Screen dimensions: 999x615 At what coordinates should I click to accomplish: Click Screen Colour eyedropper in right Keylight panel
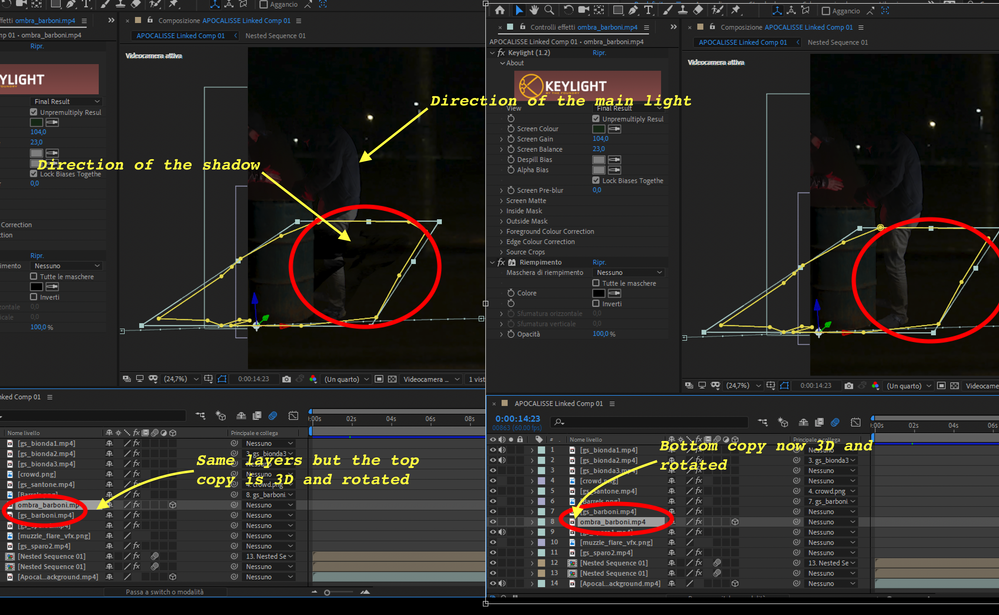point(615,129)
